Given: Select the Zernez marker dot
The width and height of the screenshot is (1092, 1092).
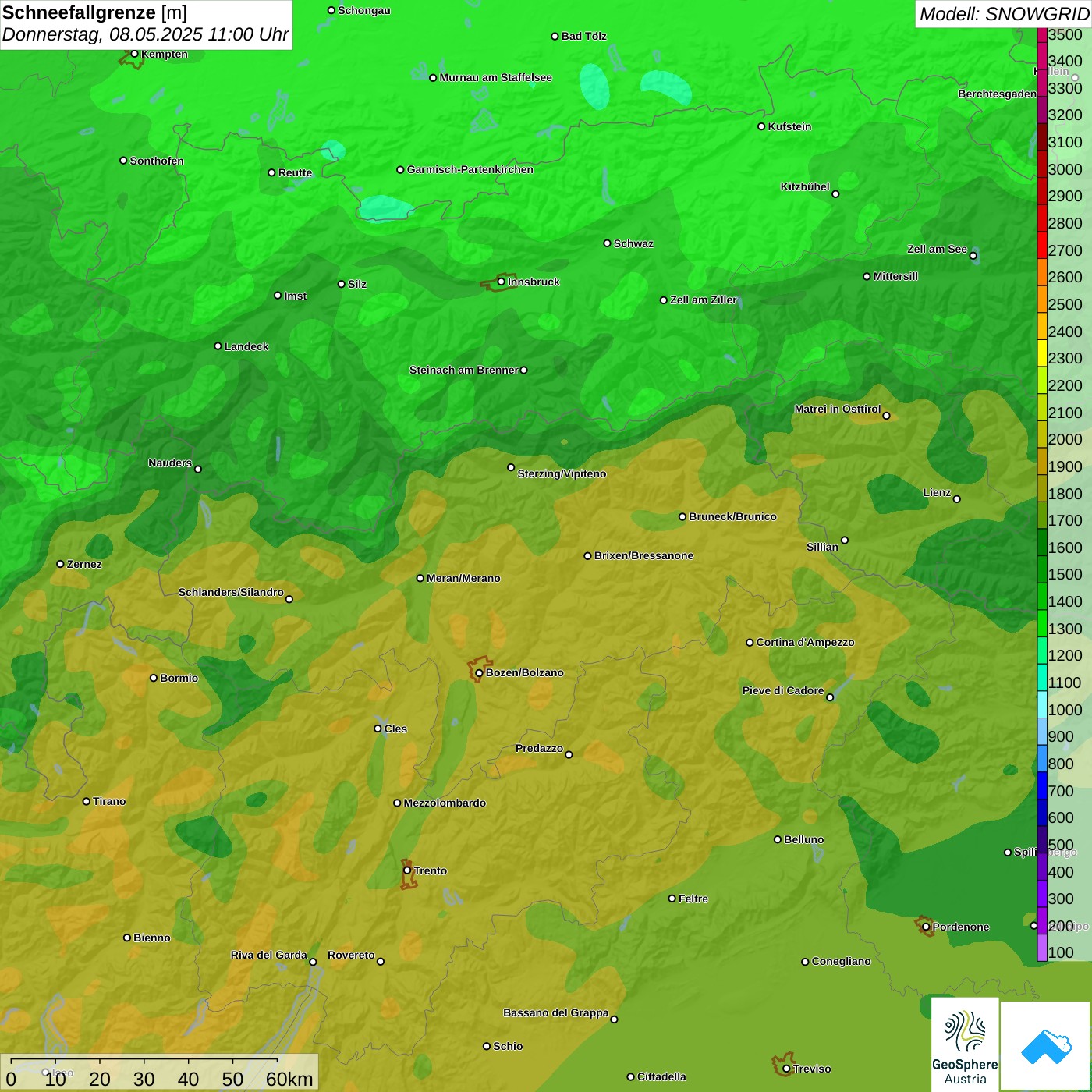Looking at the screenshot, I should (x=60, y=564).
